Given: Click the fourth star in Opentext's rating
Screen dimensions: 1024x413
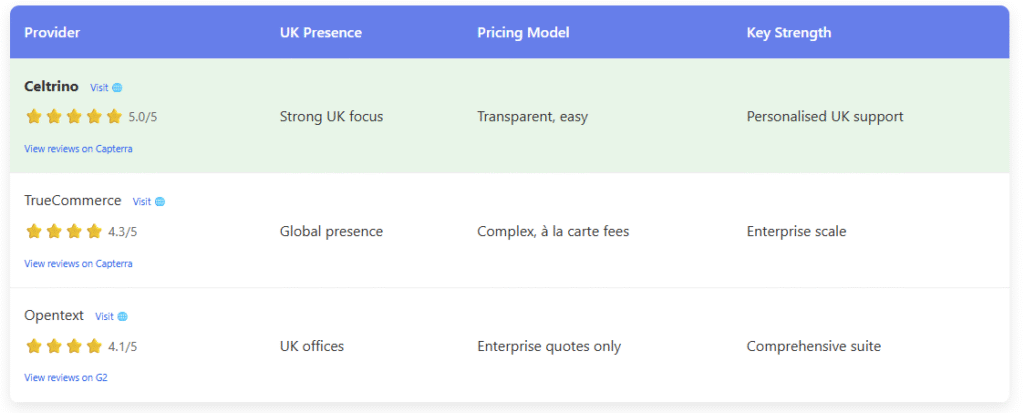Looking at the screenshot, I should coord(94,347).
